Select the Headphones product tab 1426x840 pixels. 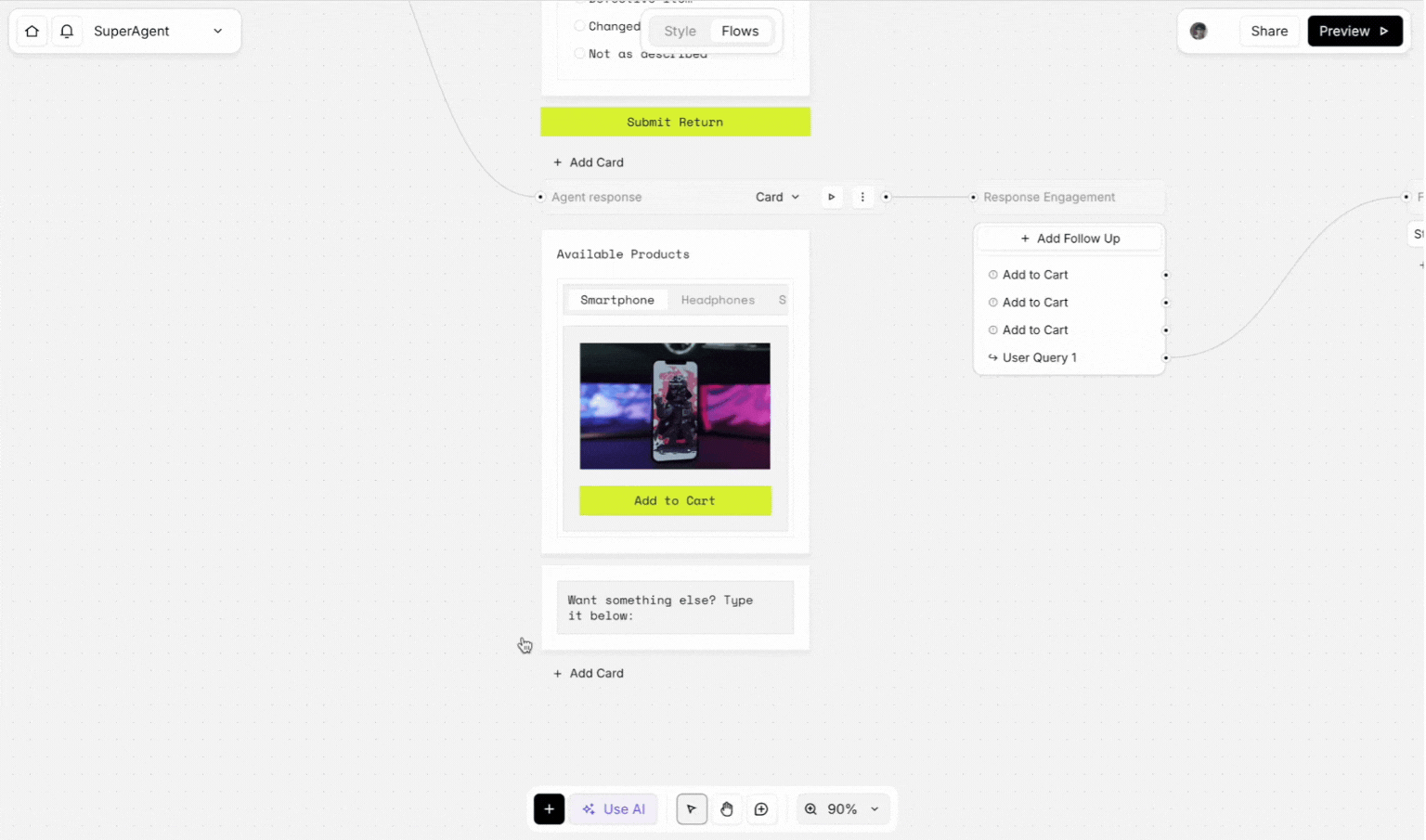pos(718,300)
